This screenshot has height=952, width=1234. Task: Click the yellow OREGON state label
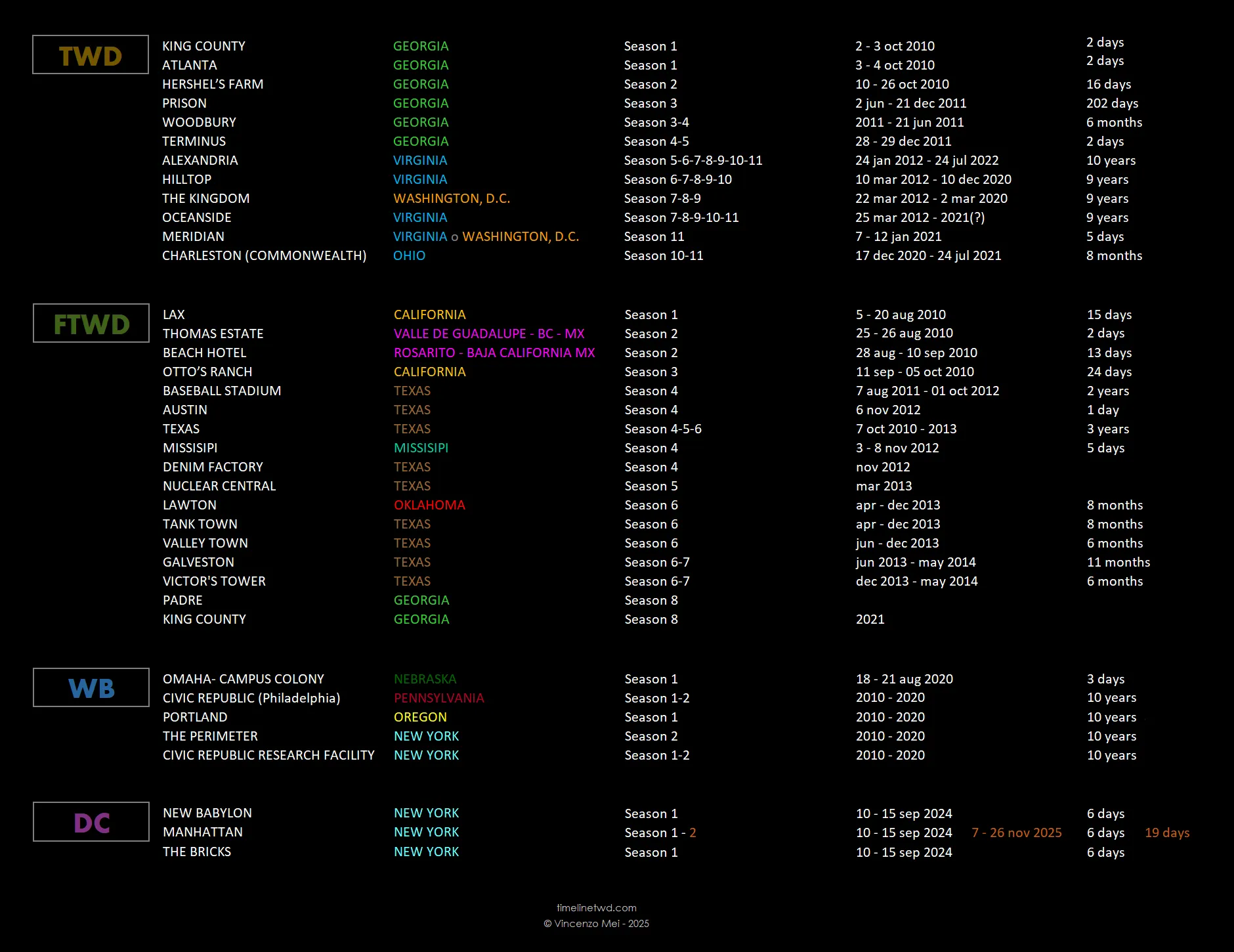(x=420, y=717)
